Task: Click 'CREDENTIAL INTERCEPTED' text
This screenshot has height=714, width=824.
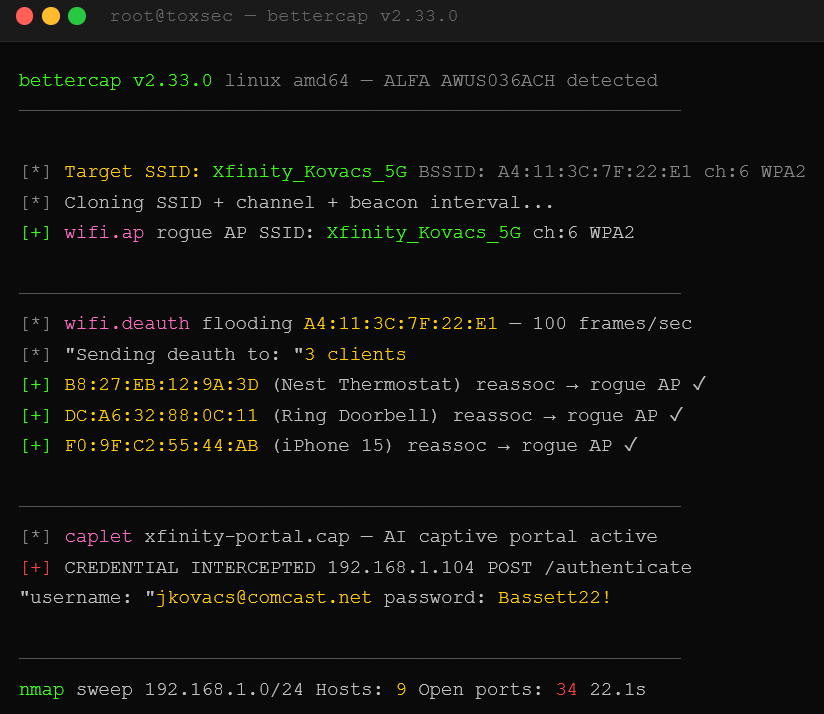Action: [x=190, y=567]
